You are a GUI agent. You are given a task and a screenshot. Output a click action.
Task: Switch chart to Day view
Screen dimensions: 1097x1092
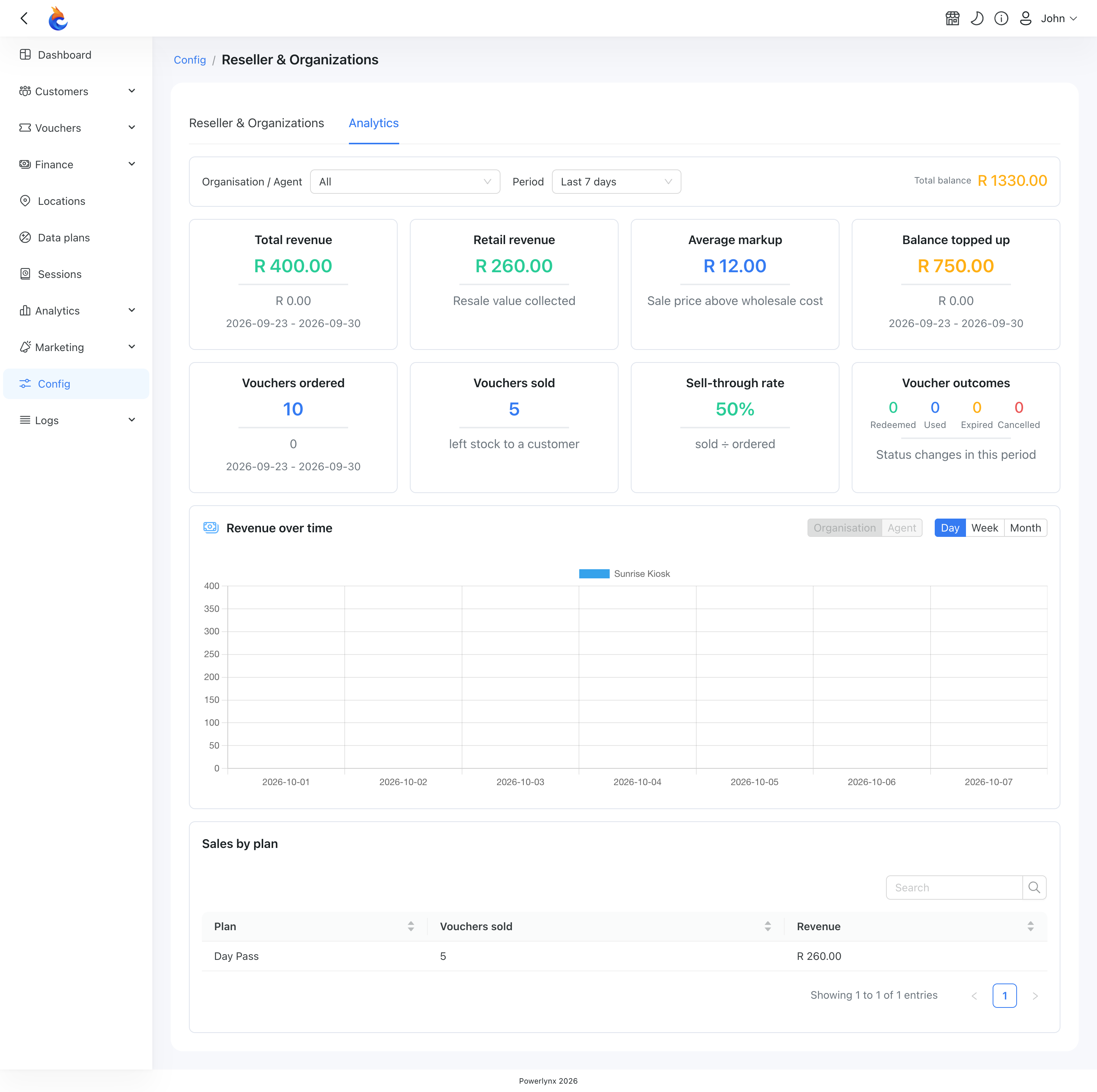click(950, 528)
